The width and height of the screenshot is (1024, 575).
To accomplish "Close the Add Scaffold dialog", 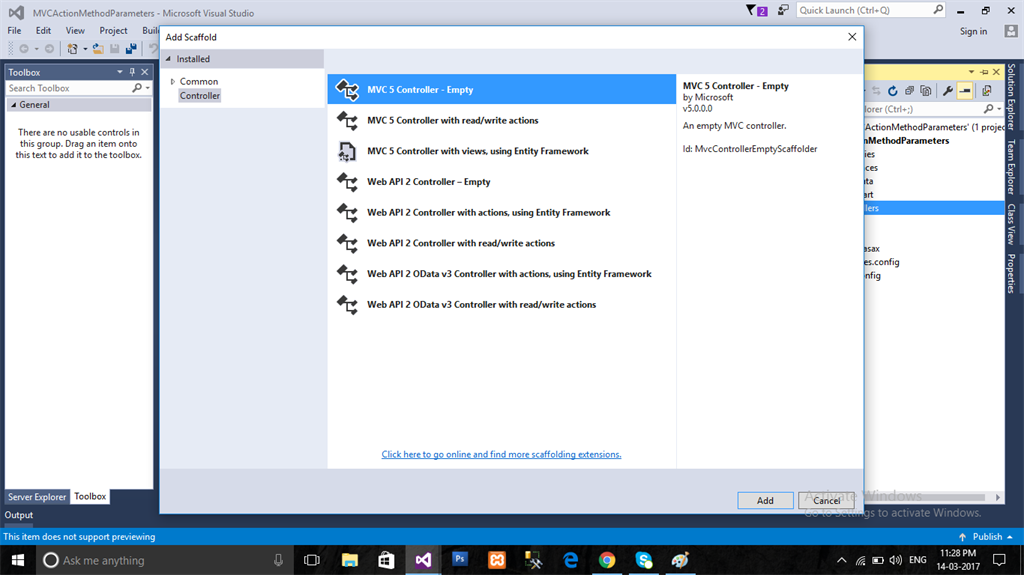I will (852, 37).
